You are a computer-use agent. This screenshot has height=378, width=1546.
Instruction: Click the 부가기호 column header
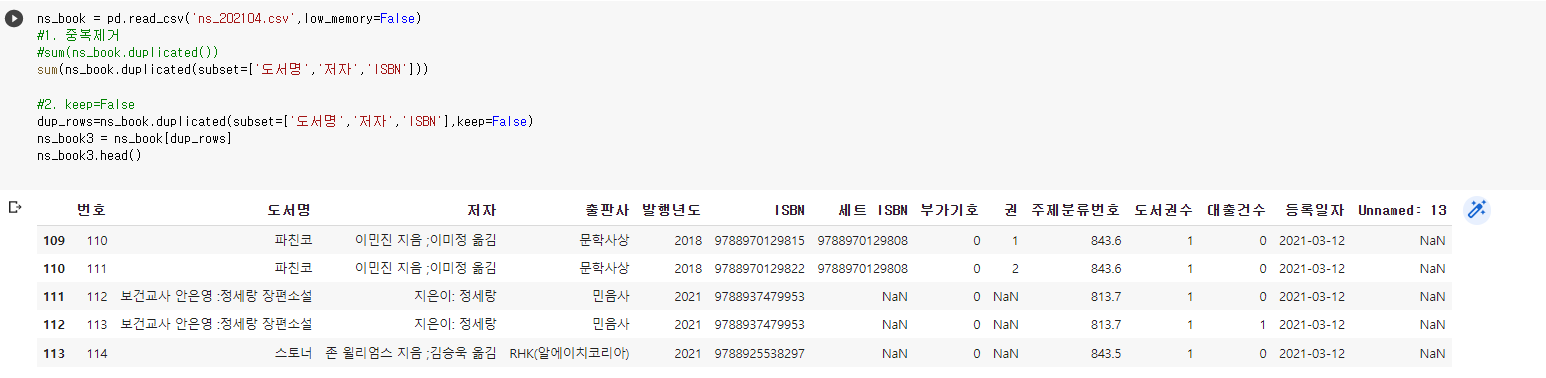[950, 210]
